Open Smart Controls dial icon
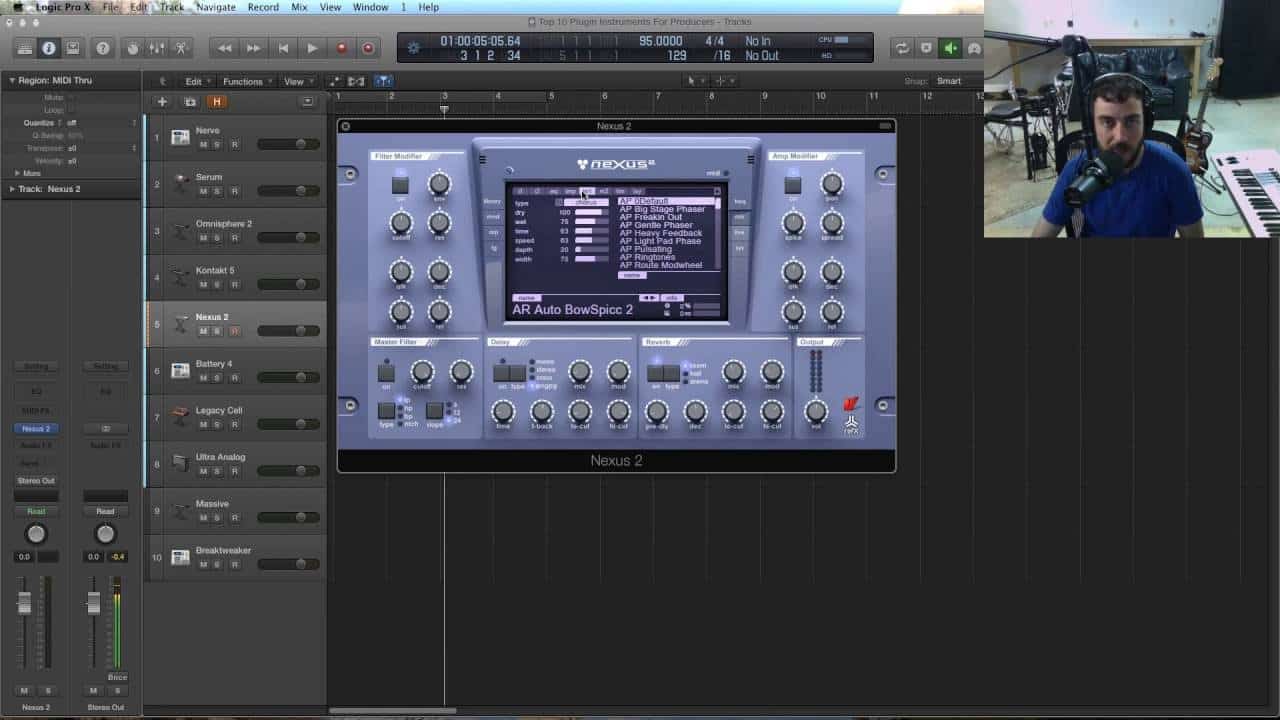 pyautogui.click(x=132, y=48)
